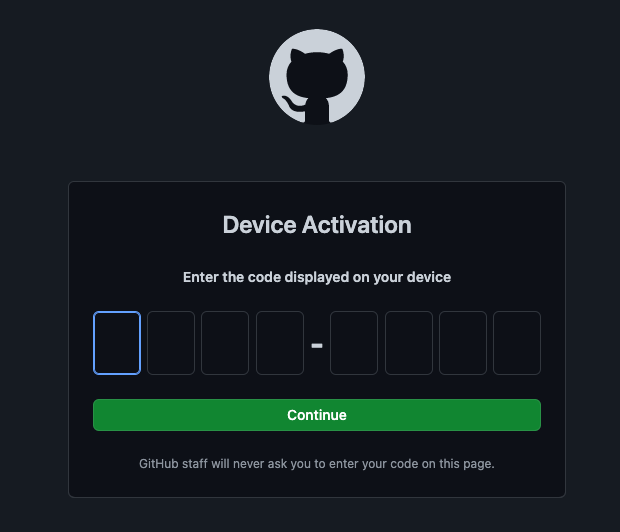
Task: Click the dash separator between code groups
Action: point(317,346)
